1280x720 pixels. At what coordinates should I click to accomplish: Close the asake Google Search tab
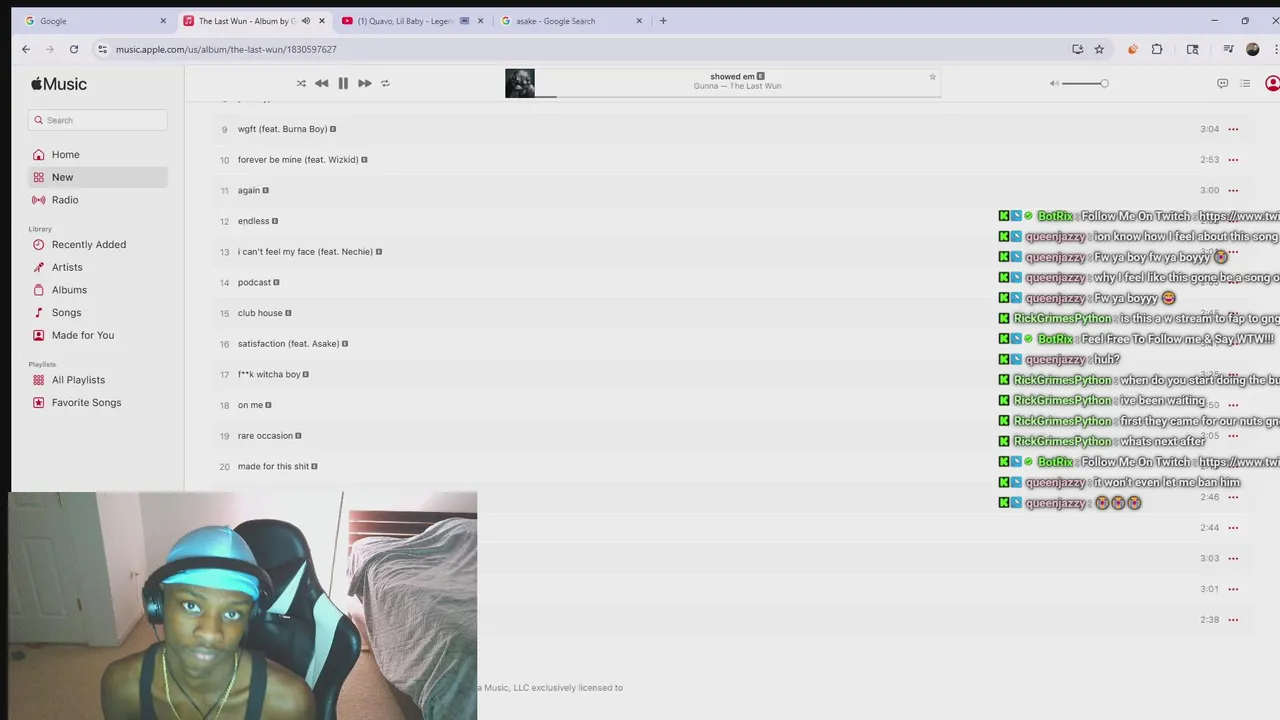pyautogui.click(x=639, y=21)
